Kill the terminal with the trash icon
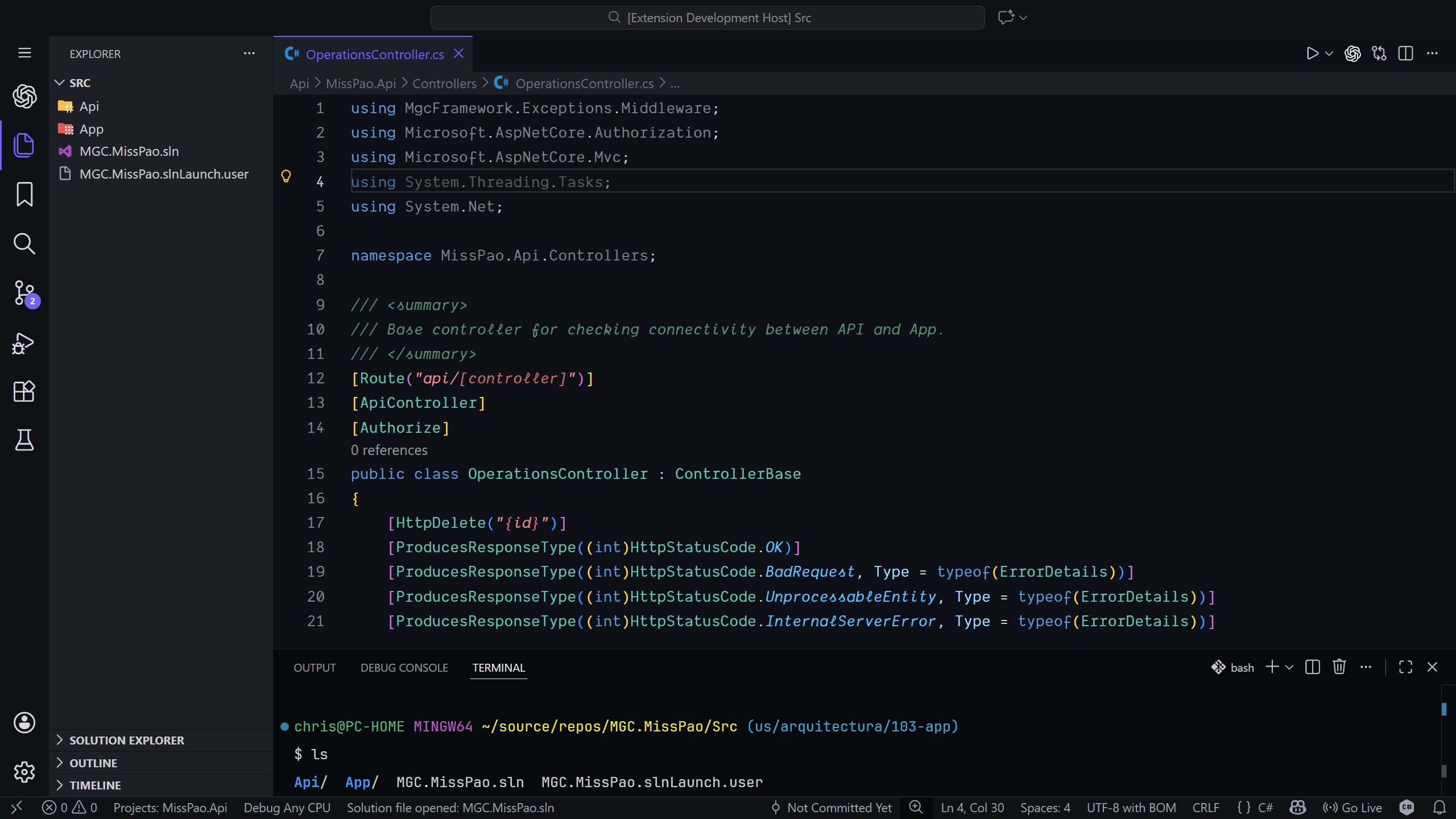 click(1339, 667)
